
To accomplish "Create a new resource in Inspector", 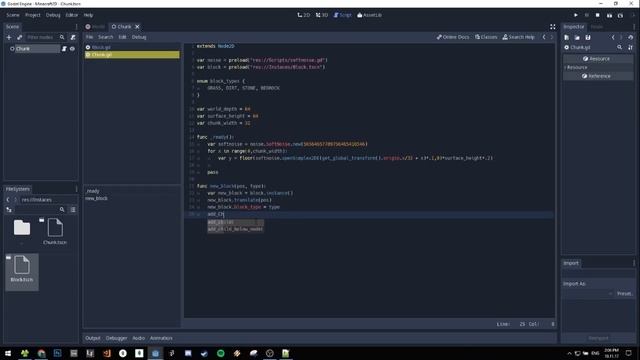I will [x=567, y=37].
